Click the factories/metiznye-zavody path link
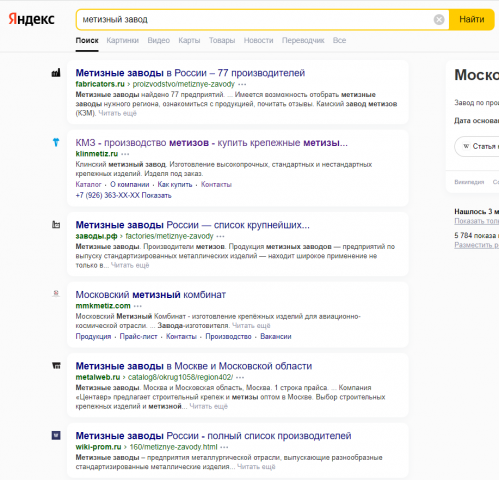The height and width of the screenshot is (480, 499). click(169, 236)
